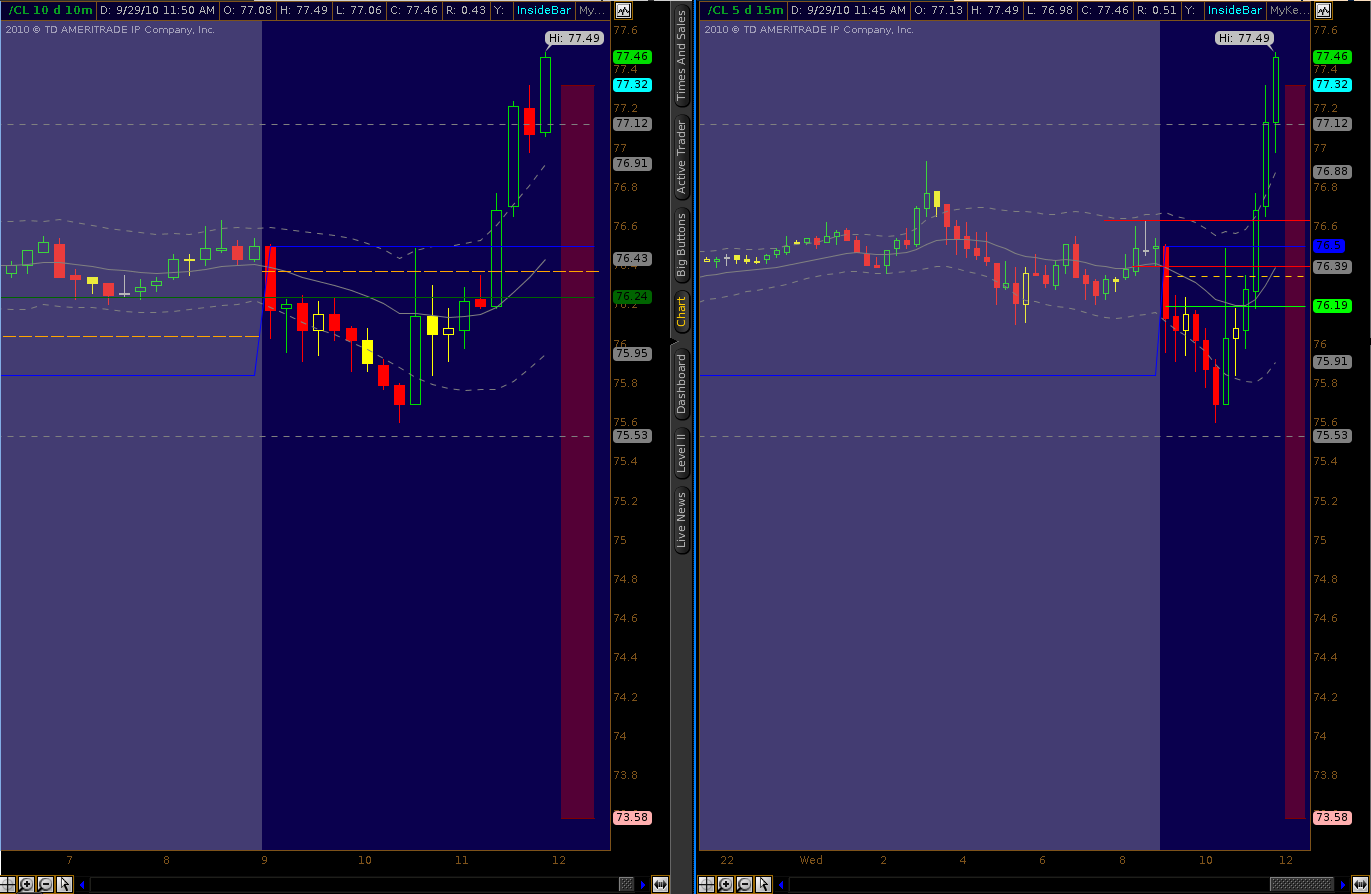Open Dashboard side tab
Image resolution: width=1371 pixels, height=894 pixels.
pyautogui.click(x=682, y=384)
